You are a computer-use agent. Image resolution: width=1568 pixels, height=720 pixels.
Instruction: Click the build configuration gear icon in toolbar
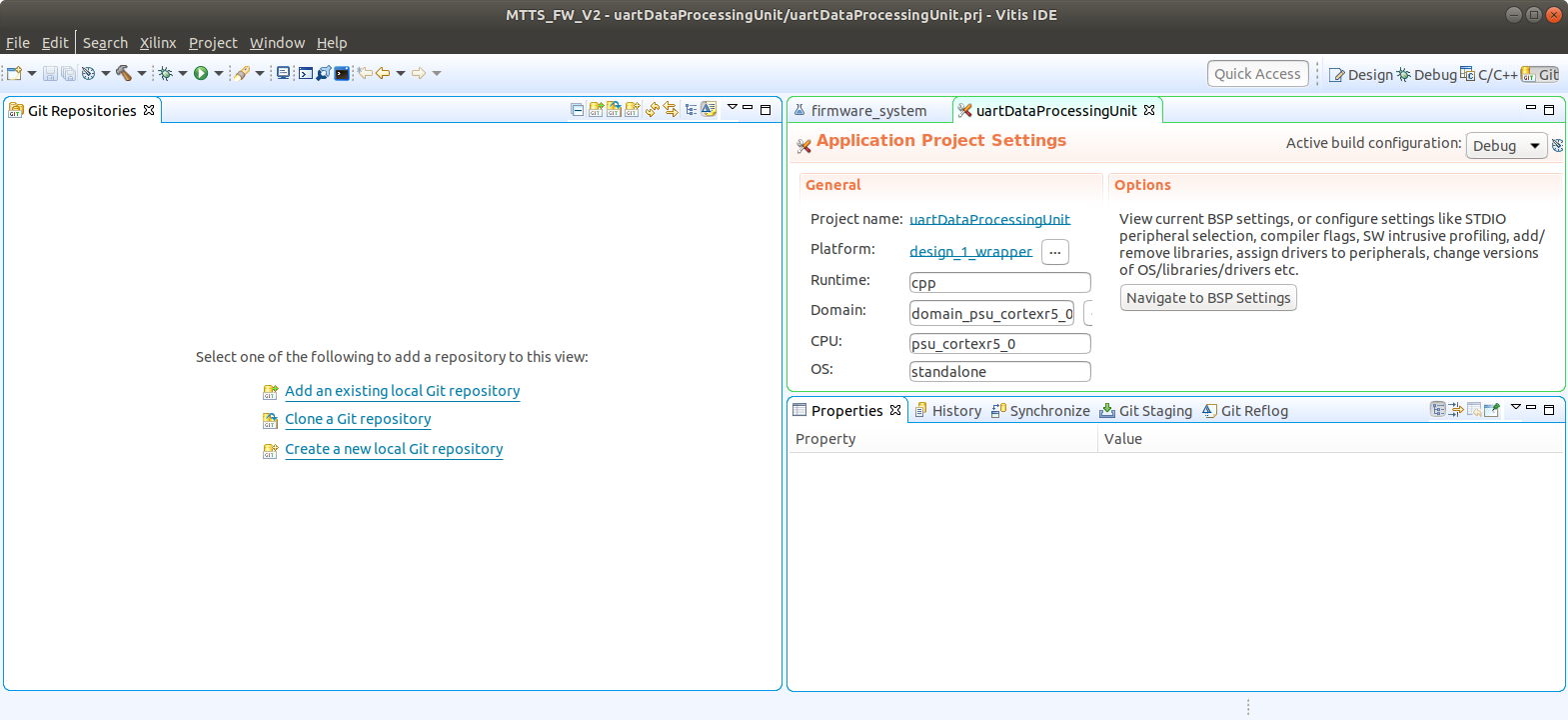coord(88,73)
